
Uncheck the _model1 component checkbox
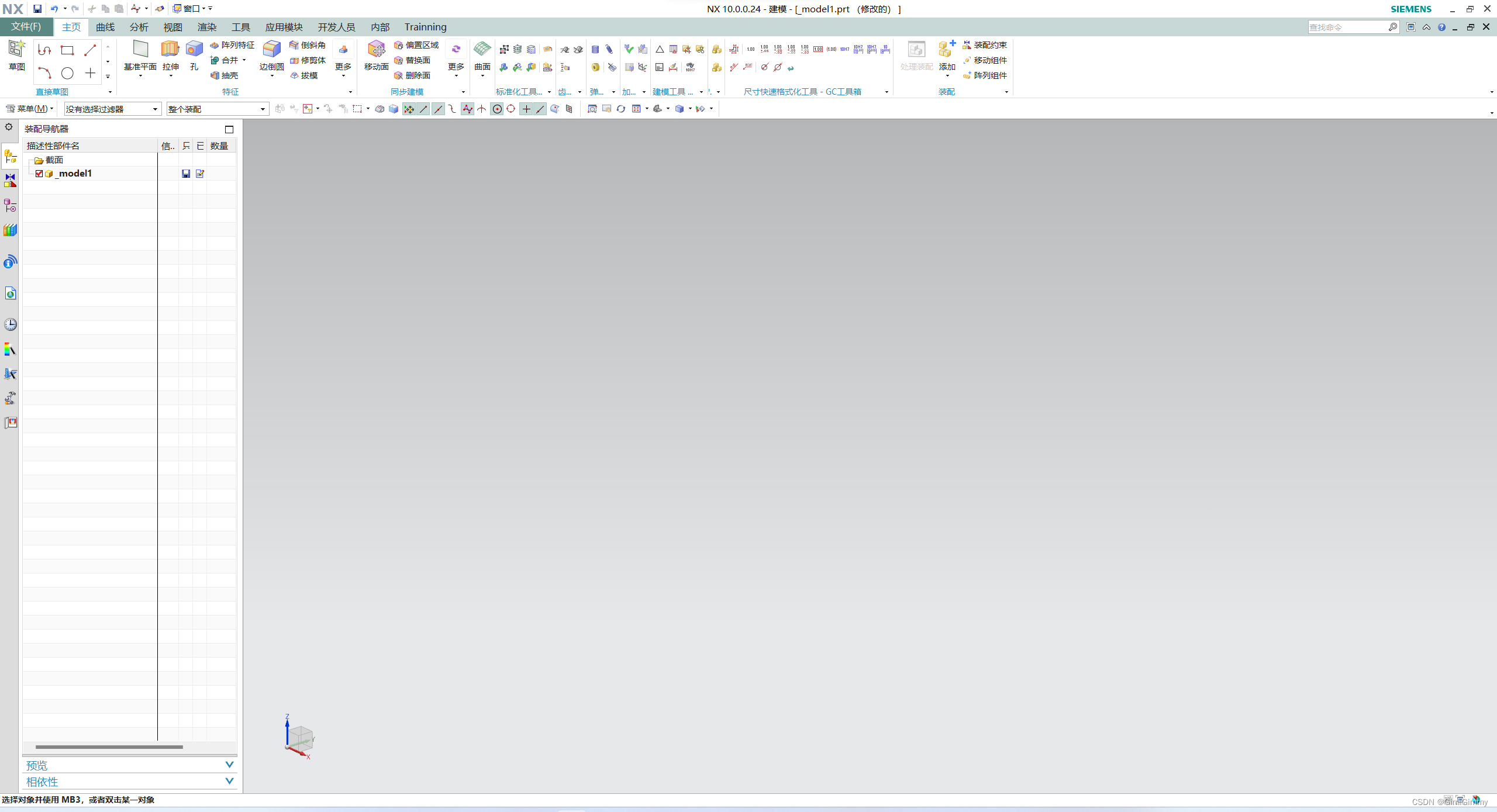point(39,174)
